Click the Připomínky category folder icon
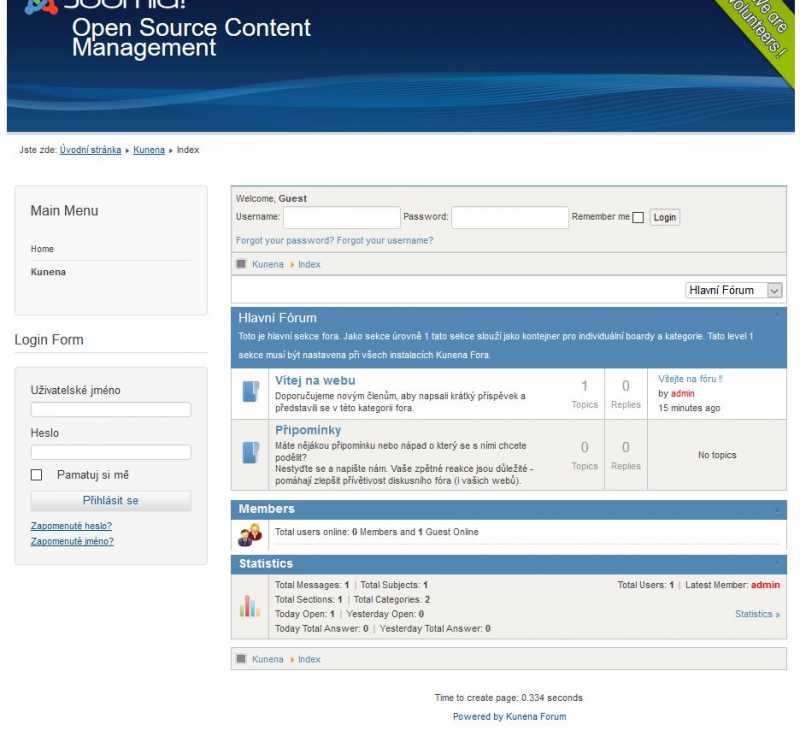 point(251,452)
